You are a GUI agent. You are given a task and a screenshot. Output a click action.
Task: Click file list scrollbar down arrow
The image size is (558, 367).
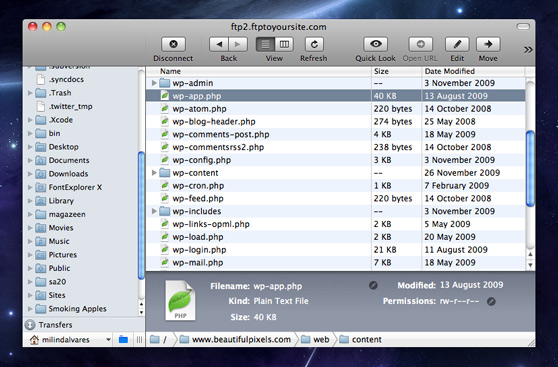coord(530,265)
